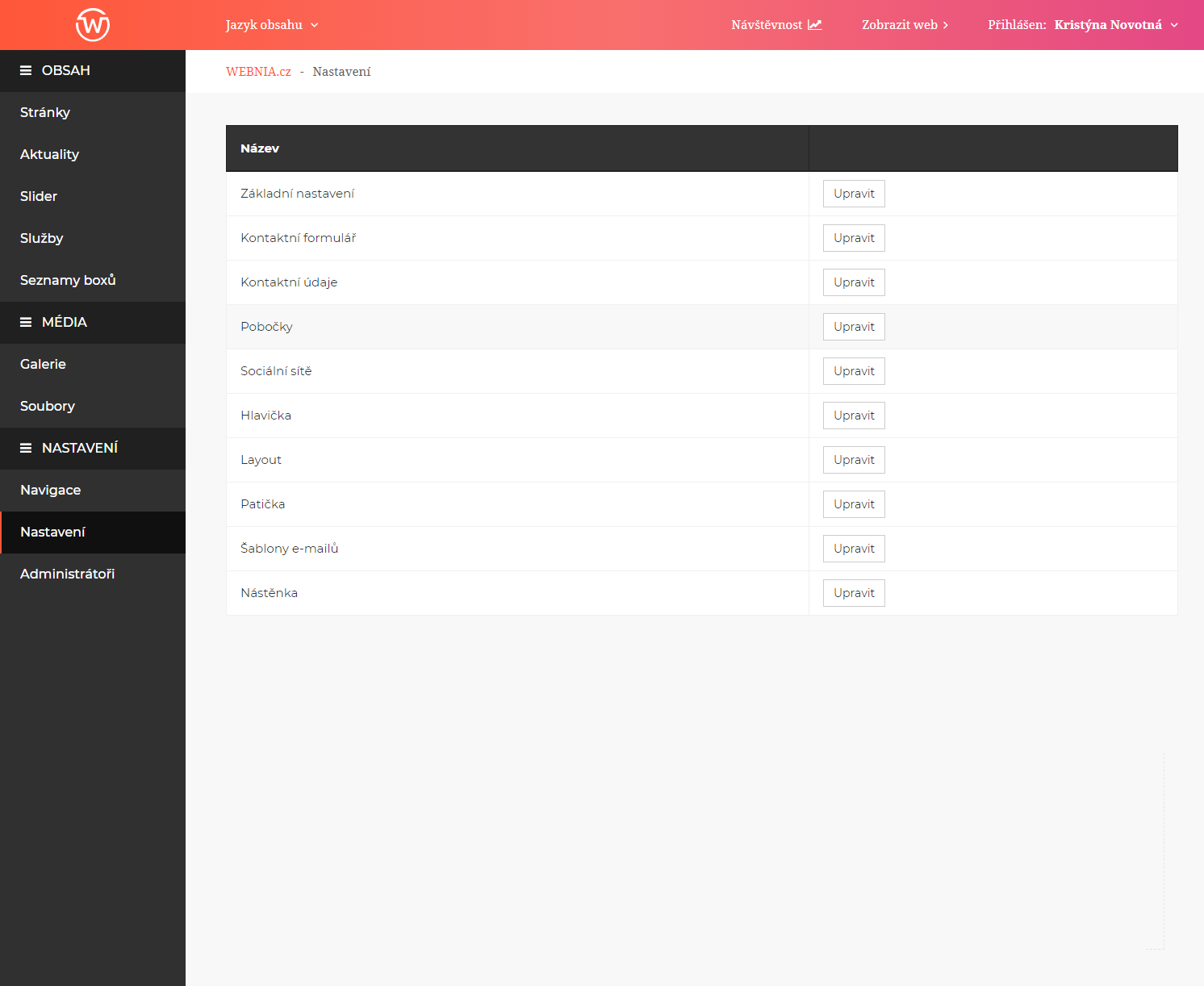Click the Nastavení breadcrumb text
This screenshot has width=1204, height=986.
pyautogui.click(x=341, y=72)
